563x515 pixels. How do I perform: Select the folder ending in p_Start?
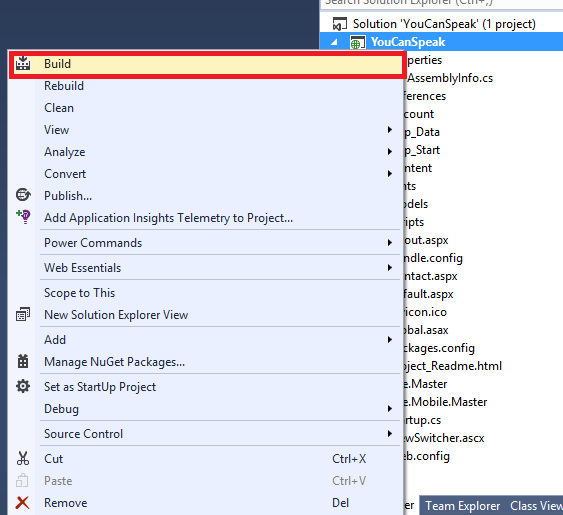click(x=422, y=150)
